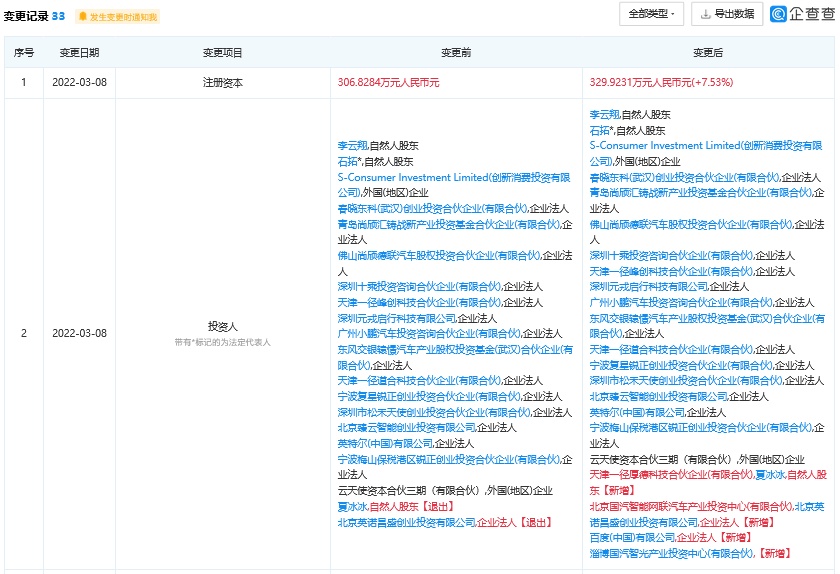This screenshot has width=840, height=574.
Task: Open 夏冰冰 exited shareholder link in 变更前
Action: (352, 506)
